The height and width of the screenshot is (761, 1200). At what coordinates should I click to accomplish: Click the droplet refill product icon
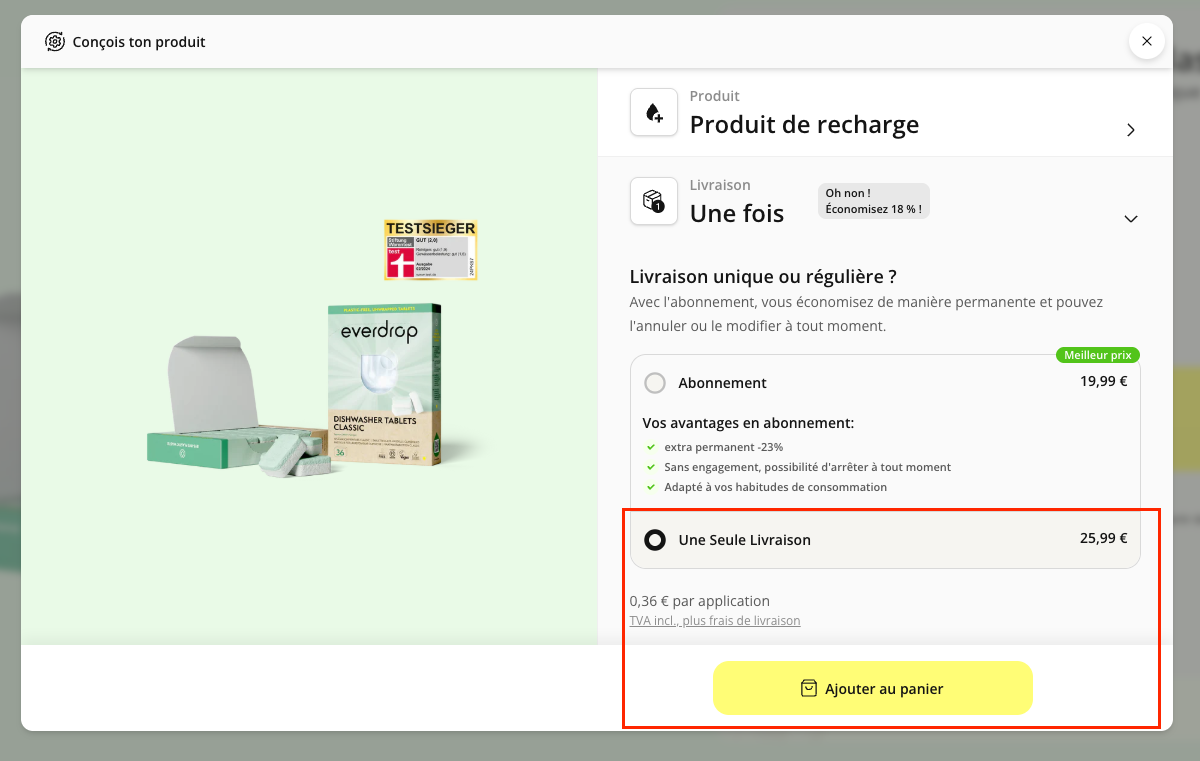tap(654, 113)
